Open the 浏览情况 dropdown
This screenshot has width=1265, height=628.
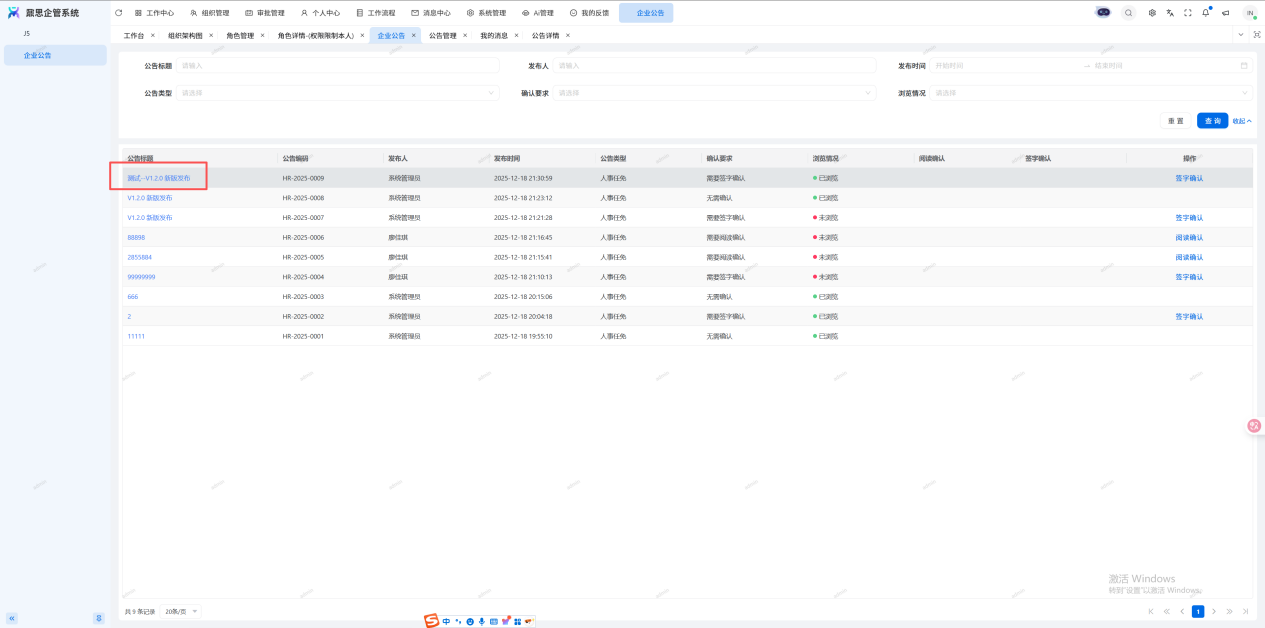click(1090, 93)
